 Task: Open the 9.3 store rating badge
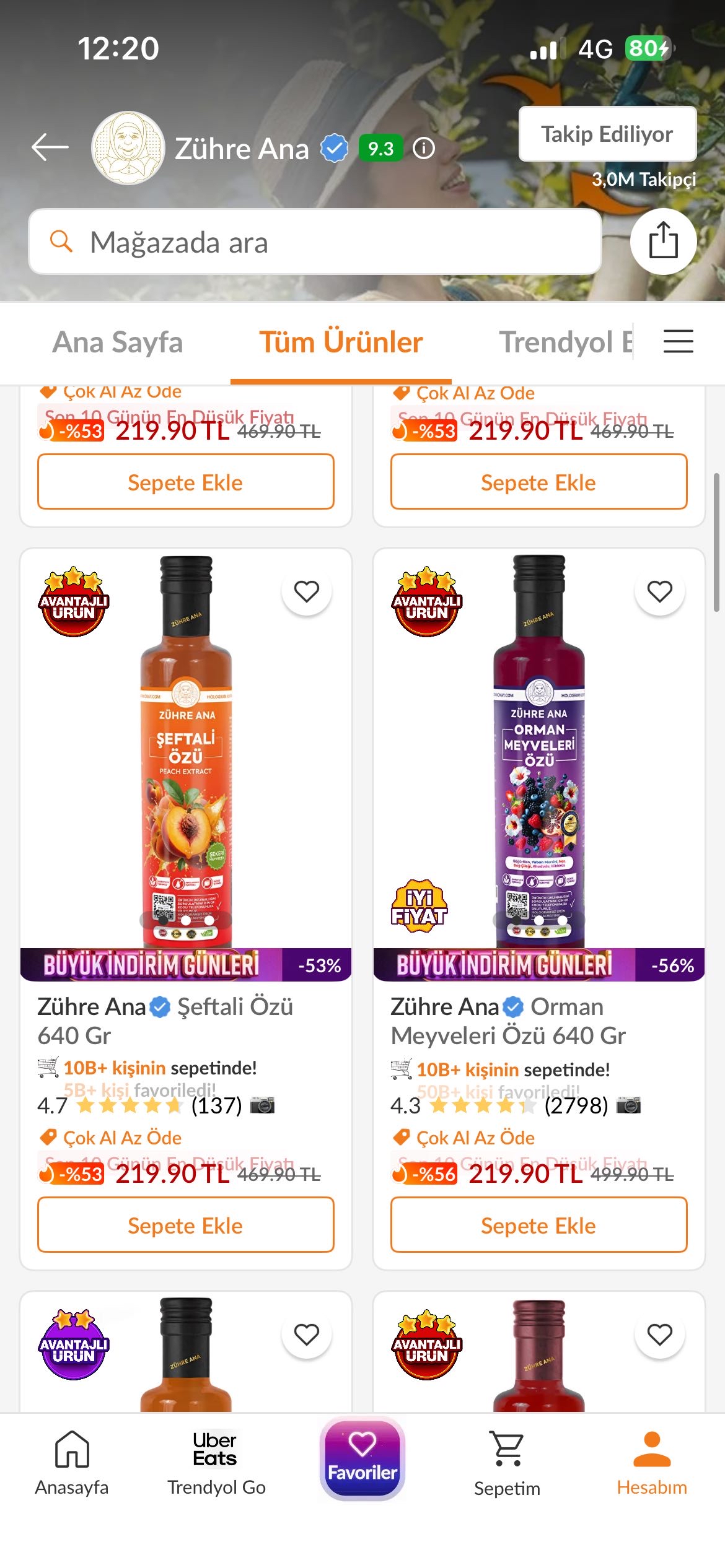(380, 149)
